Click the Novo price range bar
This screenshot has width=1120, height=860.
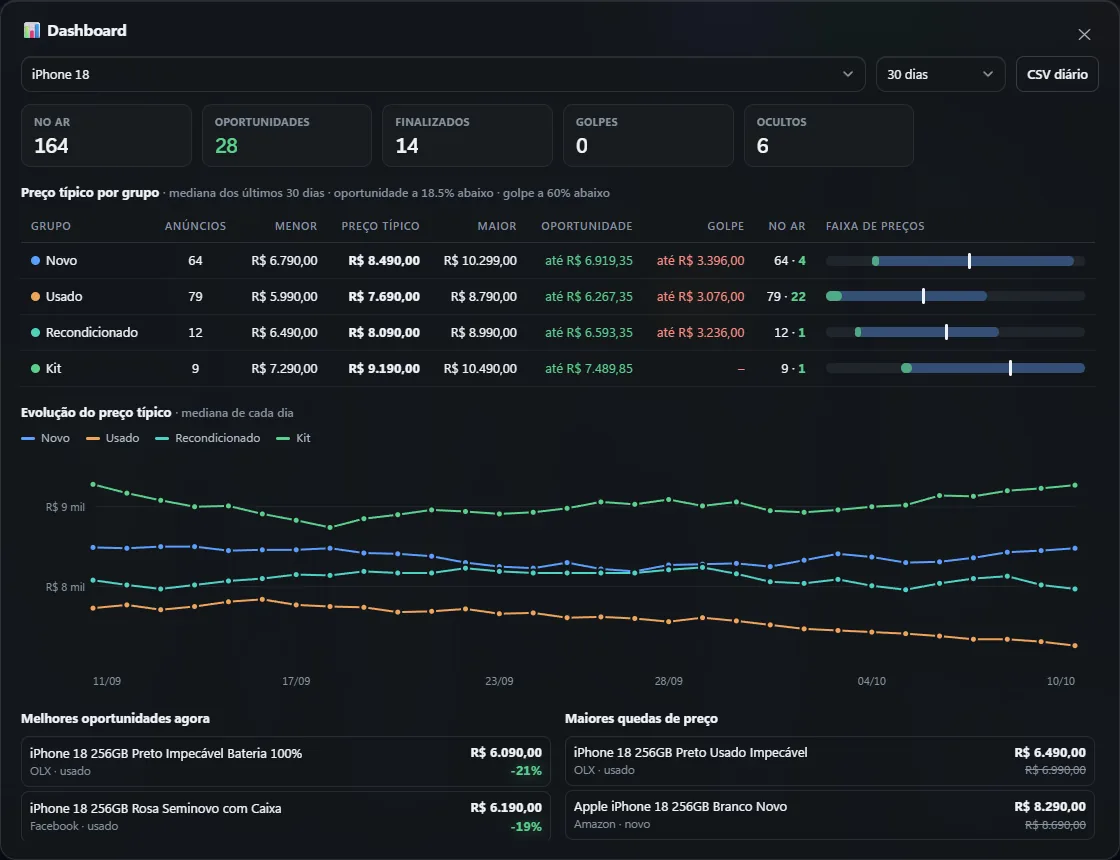(x=955, y=261)
